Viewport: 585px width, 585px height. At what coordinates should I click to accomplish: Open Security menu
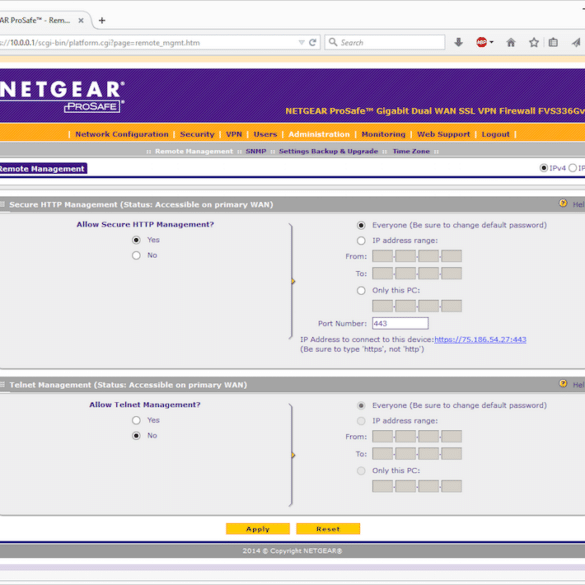197,134
